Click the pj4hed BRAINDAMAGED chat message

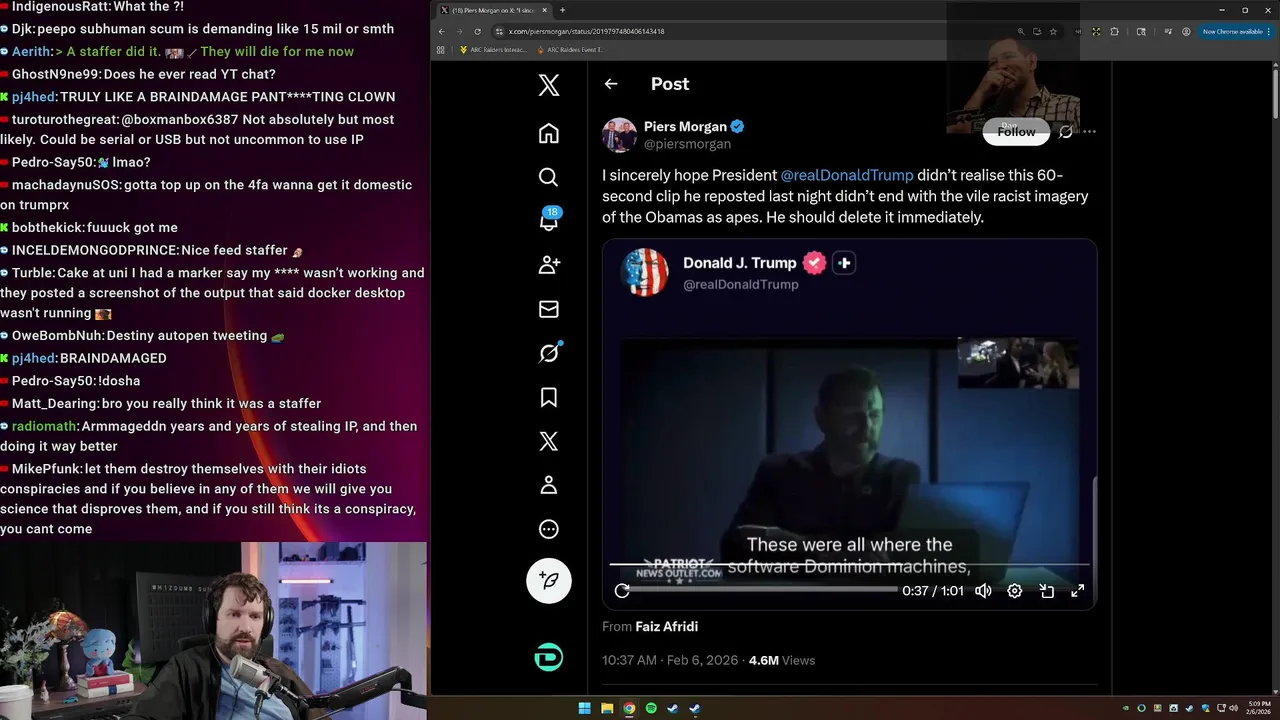(x=89, y=358)
